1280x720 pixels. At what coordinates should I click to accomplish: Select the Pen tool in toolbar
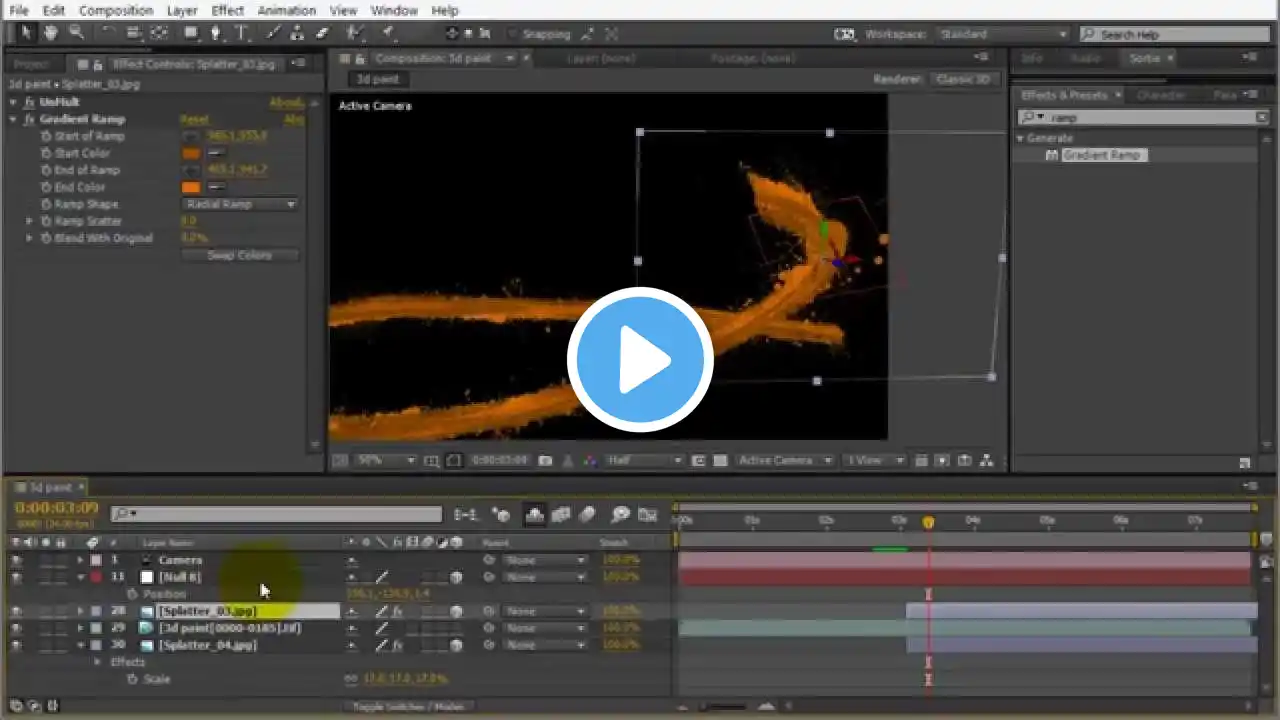pos(215,33)
